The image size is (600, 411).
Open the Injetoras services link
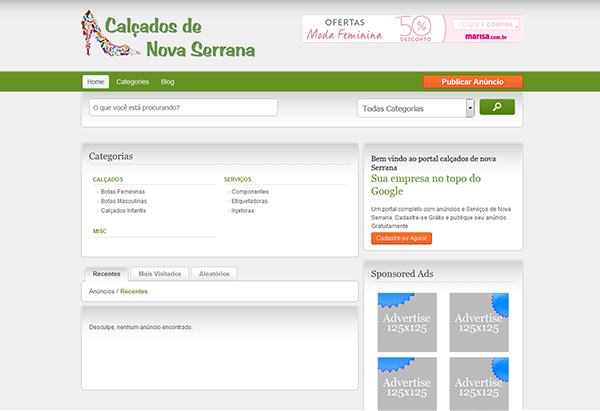pyautogui.click(x=243, y=210)
